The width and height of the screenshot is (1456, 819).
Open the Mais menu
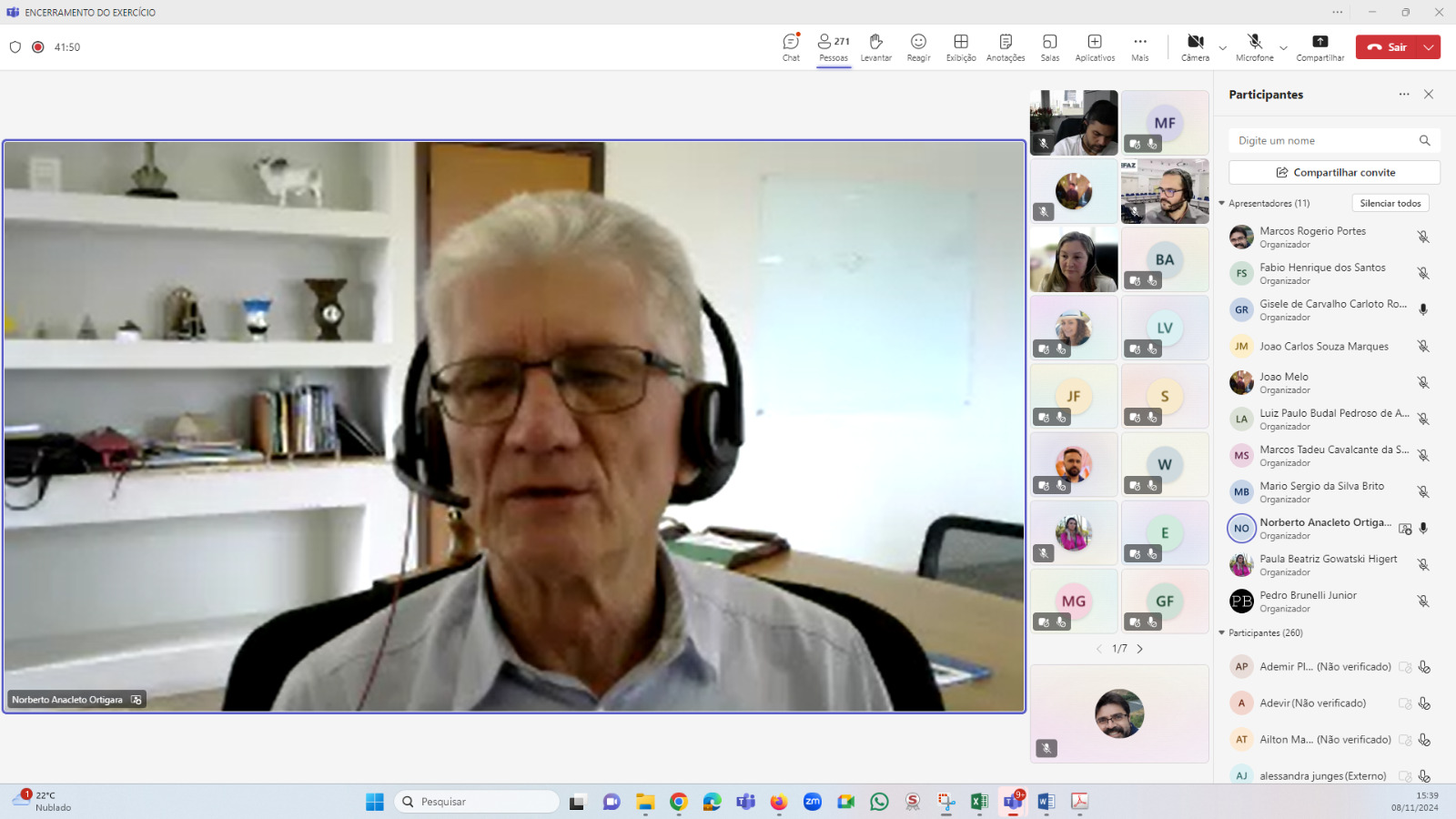click(x=1139, y=47)
